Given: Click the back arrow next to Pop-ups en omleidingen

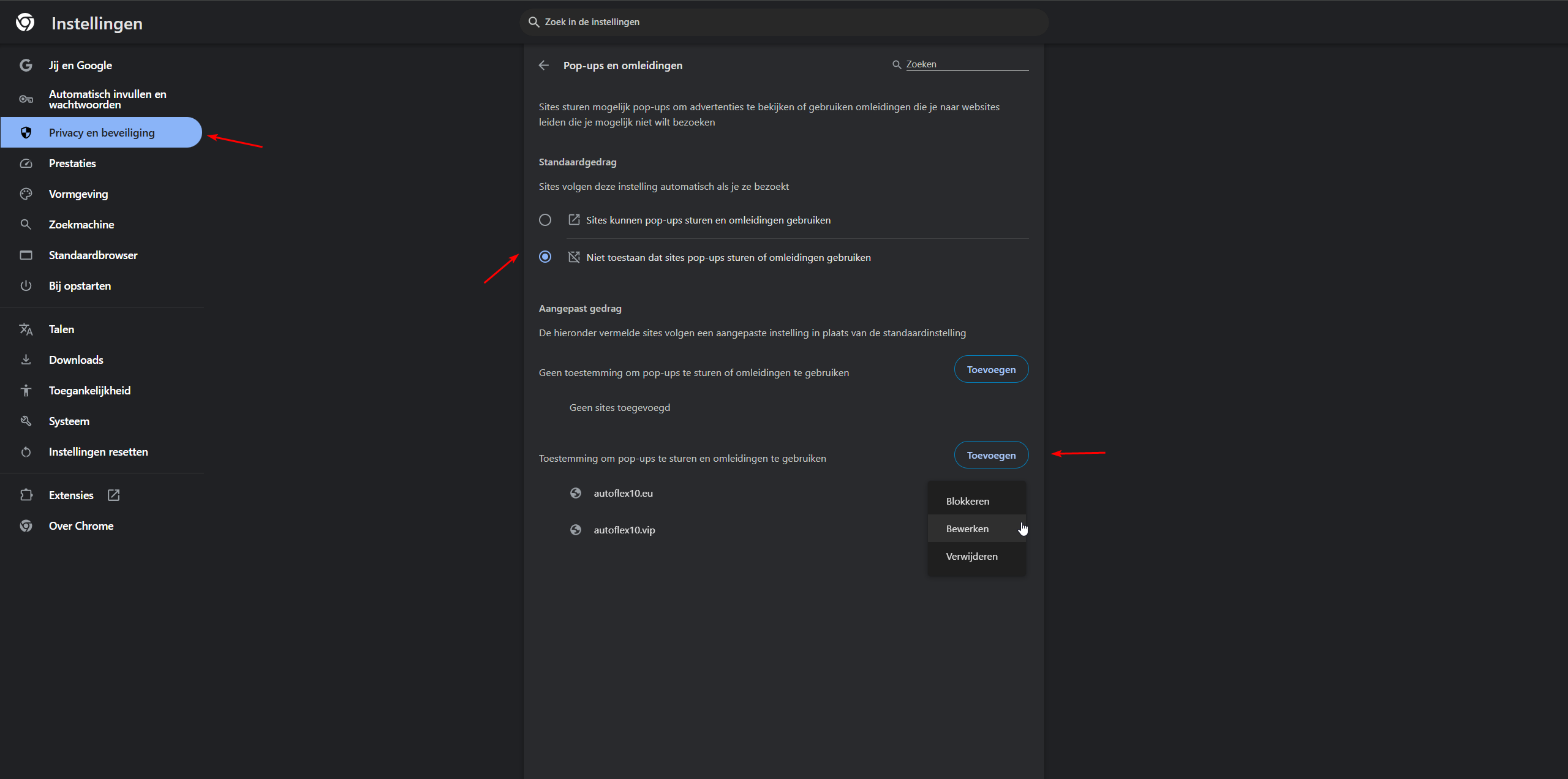Looking at the screenshot, I should point(543,66).
